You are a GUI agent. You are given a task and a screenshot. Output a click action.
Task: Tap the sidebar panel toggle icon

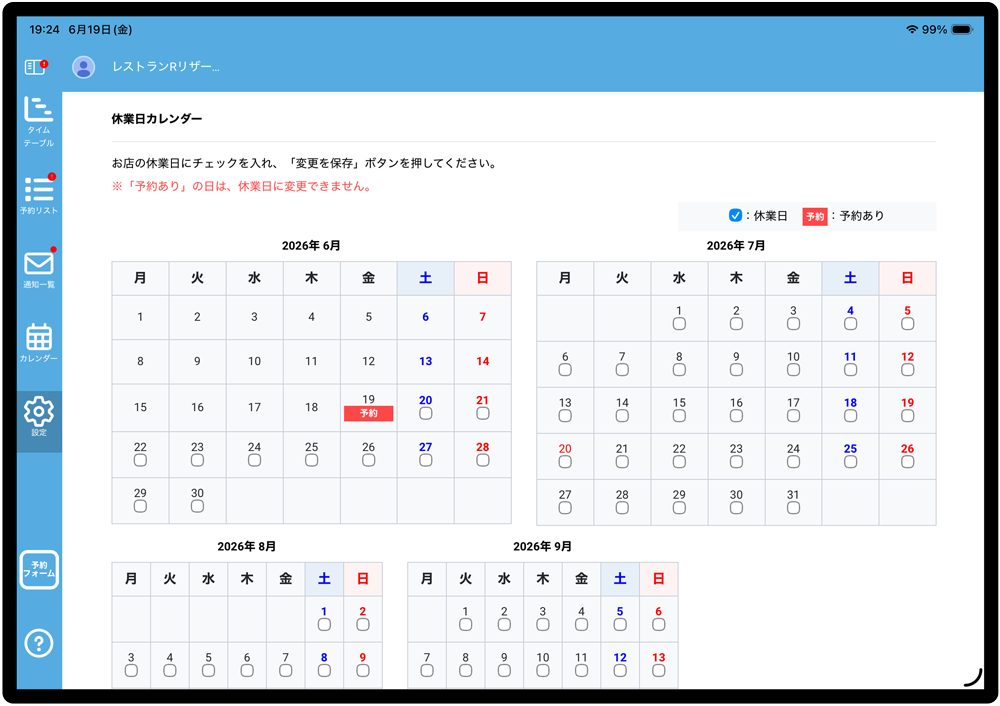click(36, 66)
